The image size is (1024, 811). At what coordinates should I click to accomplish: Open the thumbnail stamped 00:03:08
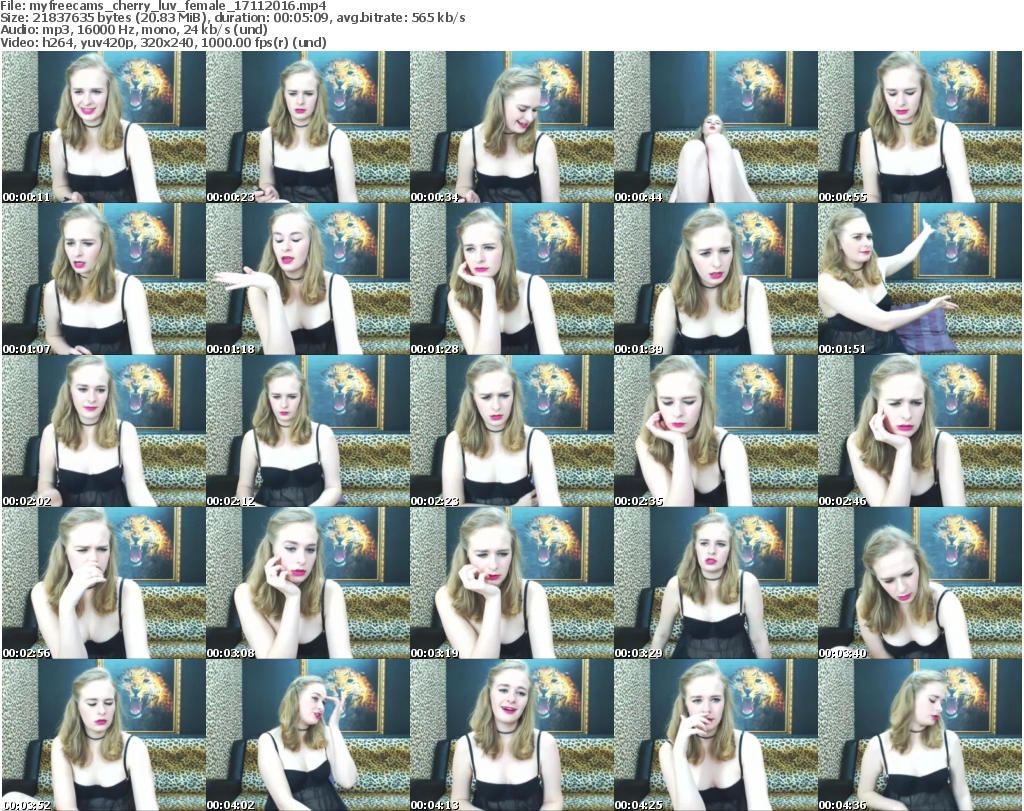(308, 583)
